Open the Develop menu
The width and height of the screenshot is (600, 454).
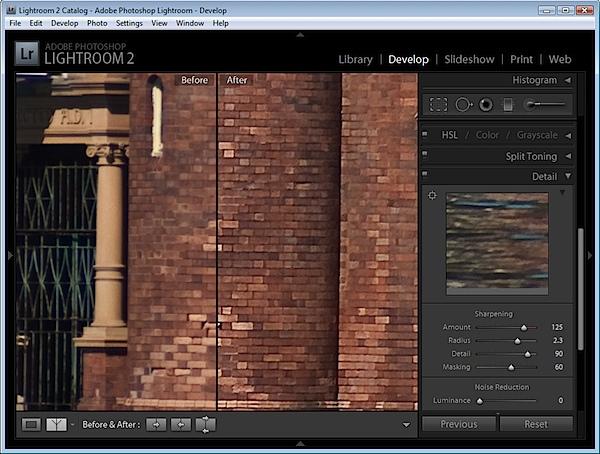(65, 23)
